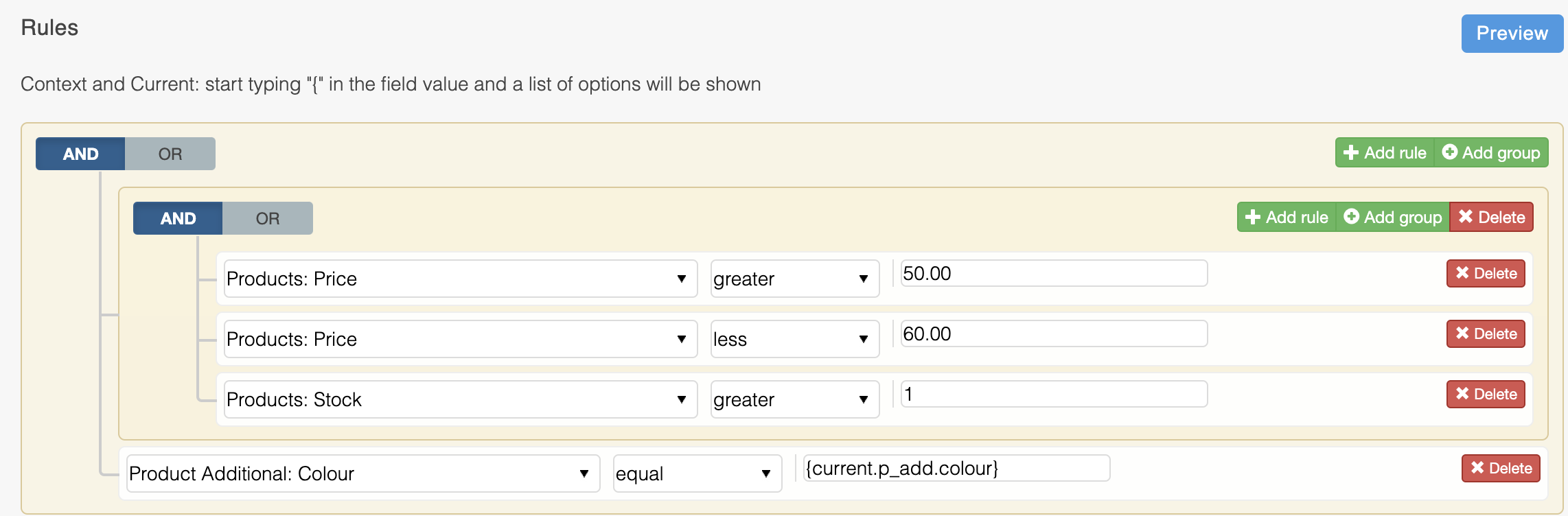Click the {current.p_add.colour} value field

[956, 468]
